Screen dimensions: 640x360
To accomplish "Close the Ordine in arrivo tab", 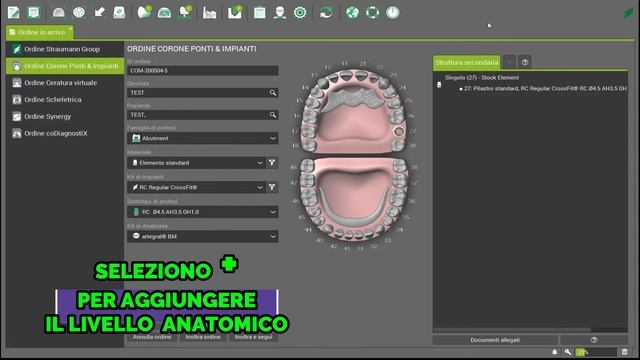I will (x=71, y=28).
